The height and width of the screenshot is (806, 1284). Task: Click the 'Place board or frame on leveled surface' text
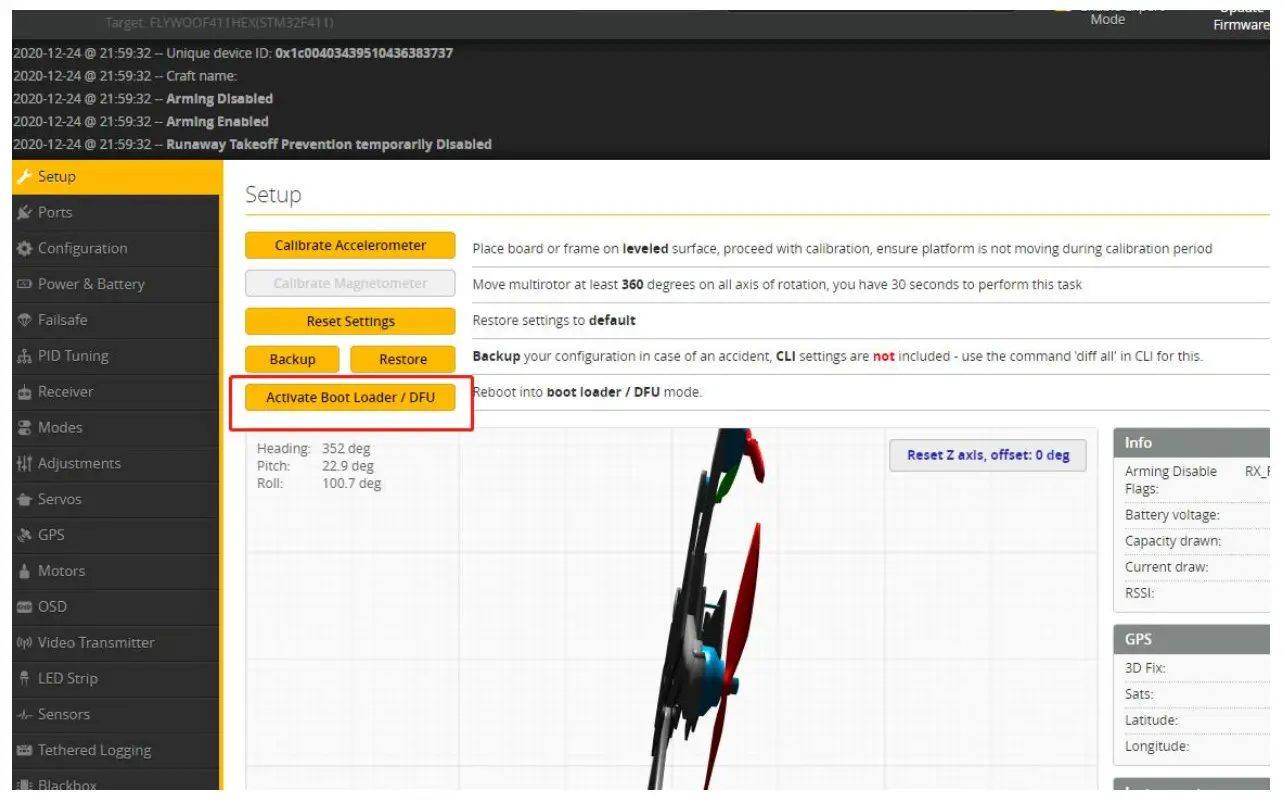pos(842,249)
